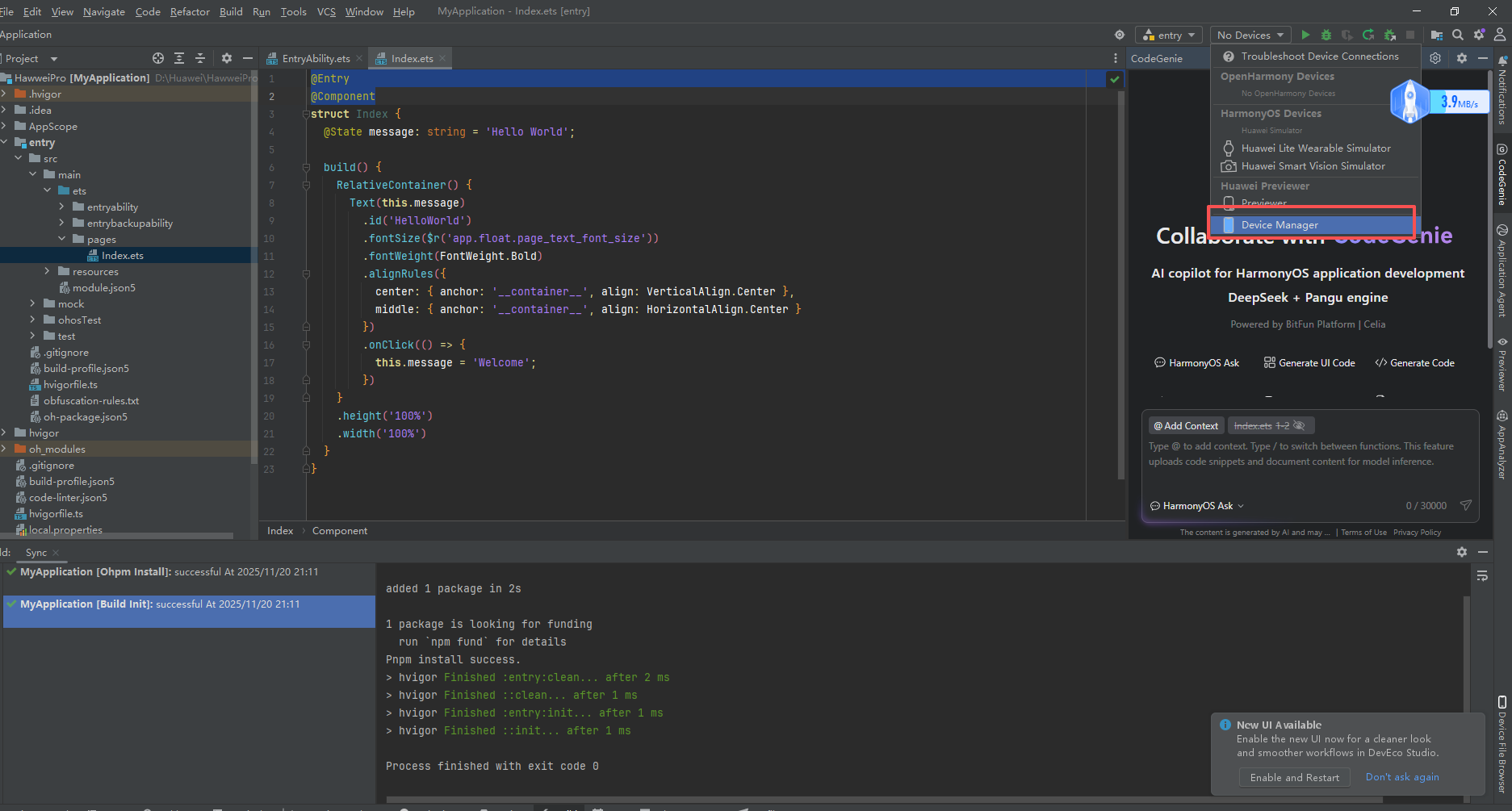1512x811 pixels.
Task: Expand the AppScope folder
Action: click(x=5, y=126)
